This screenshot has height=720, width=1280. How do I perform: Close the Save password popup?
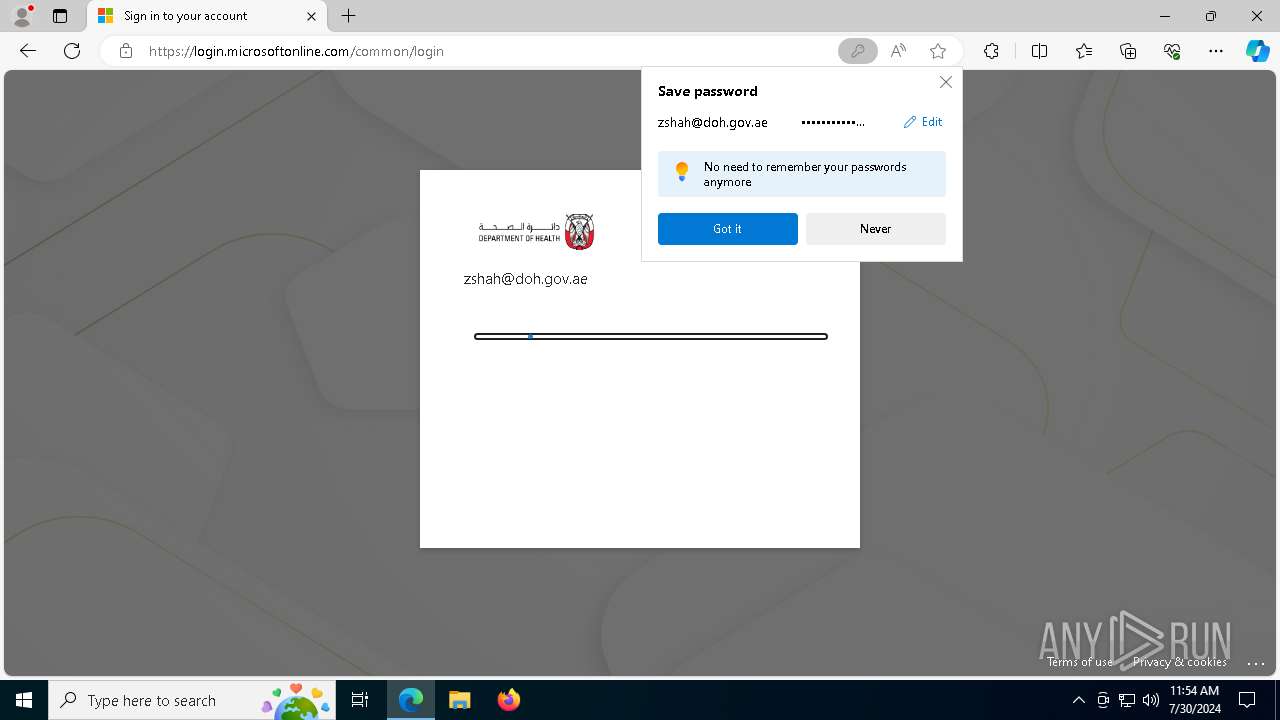point(945,82)
